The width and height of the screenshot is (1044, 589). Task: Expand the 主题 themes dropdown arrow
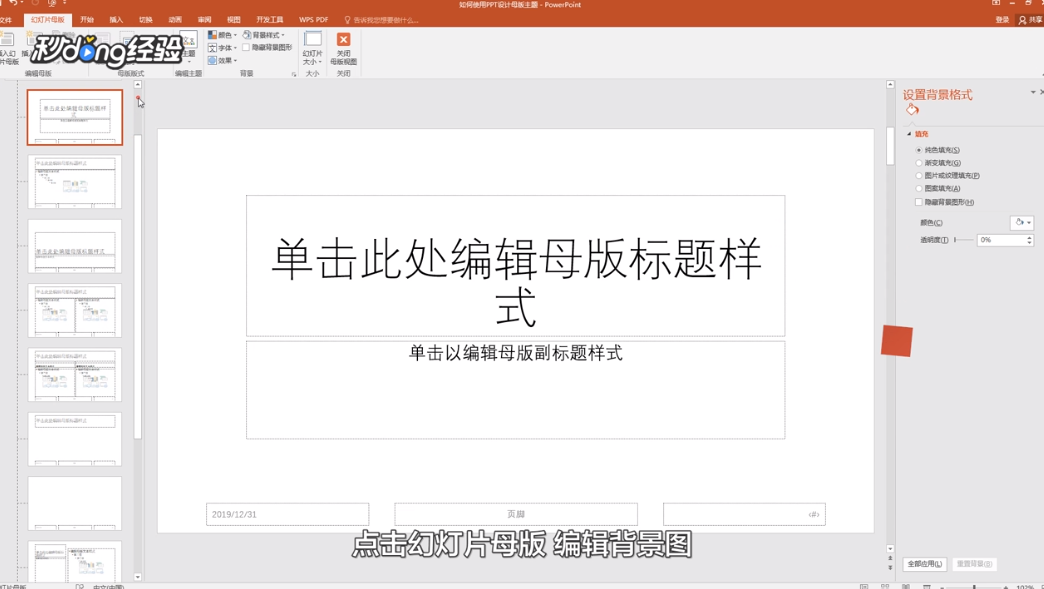coord(188,62)
